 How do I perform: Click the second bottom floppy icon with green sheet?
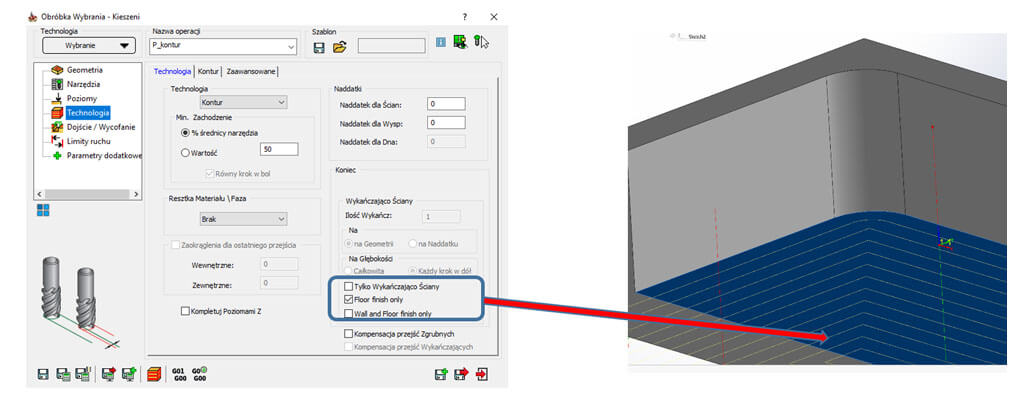63,374
